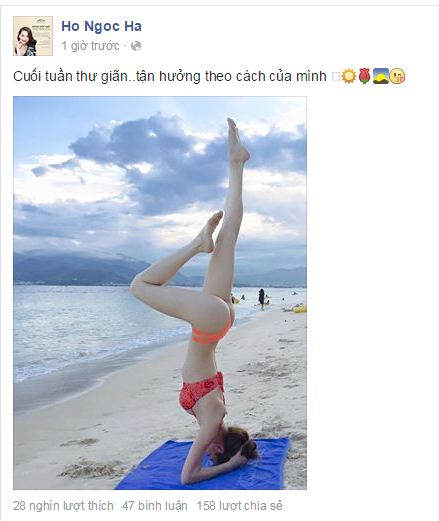View the '158 lượt chia sẻ' shares

239,506
